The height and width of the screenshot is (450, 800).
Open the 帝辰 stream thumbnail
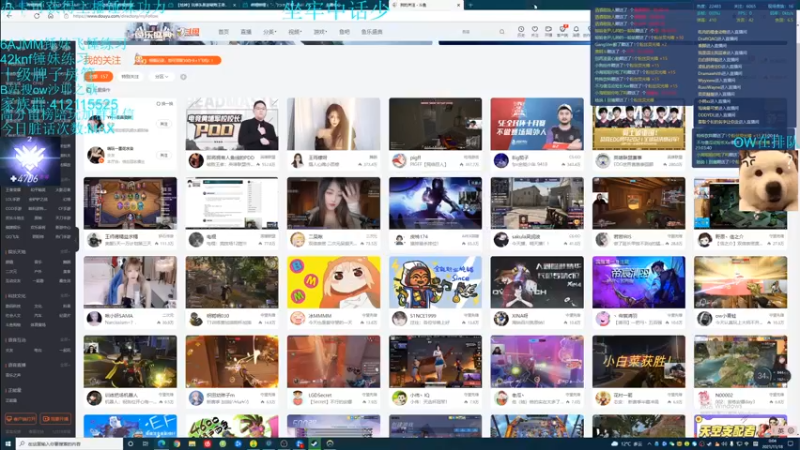tap(639, 282)
